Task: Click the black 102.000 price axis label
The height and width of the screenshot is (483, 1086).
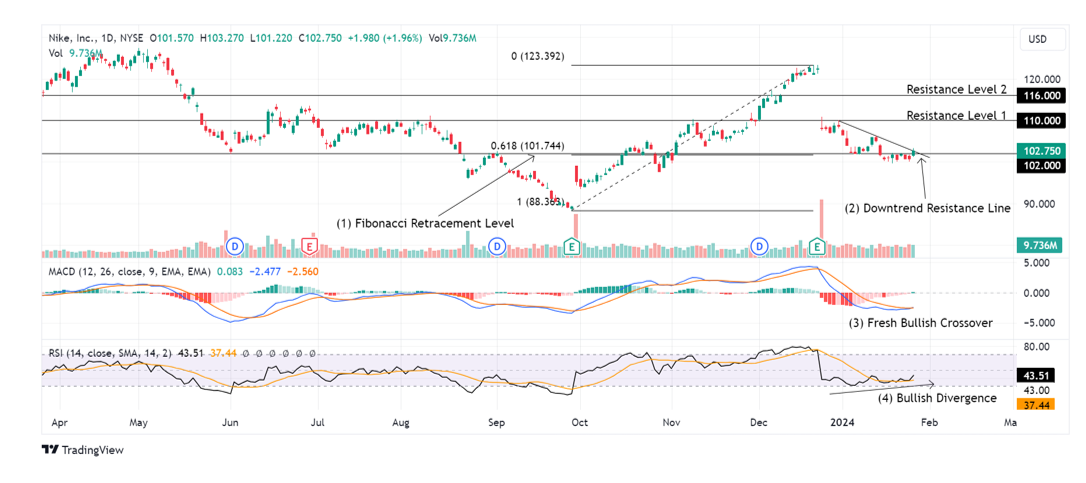Action: click(x=1039, y=166)
